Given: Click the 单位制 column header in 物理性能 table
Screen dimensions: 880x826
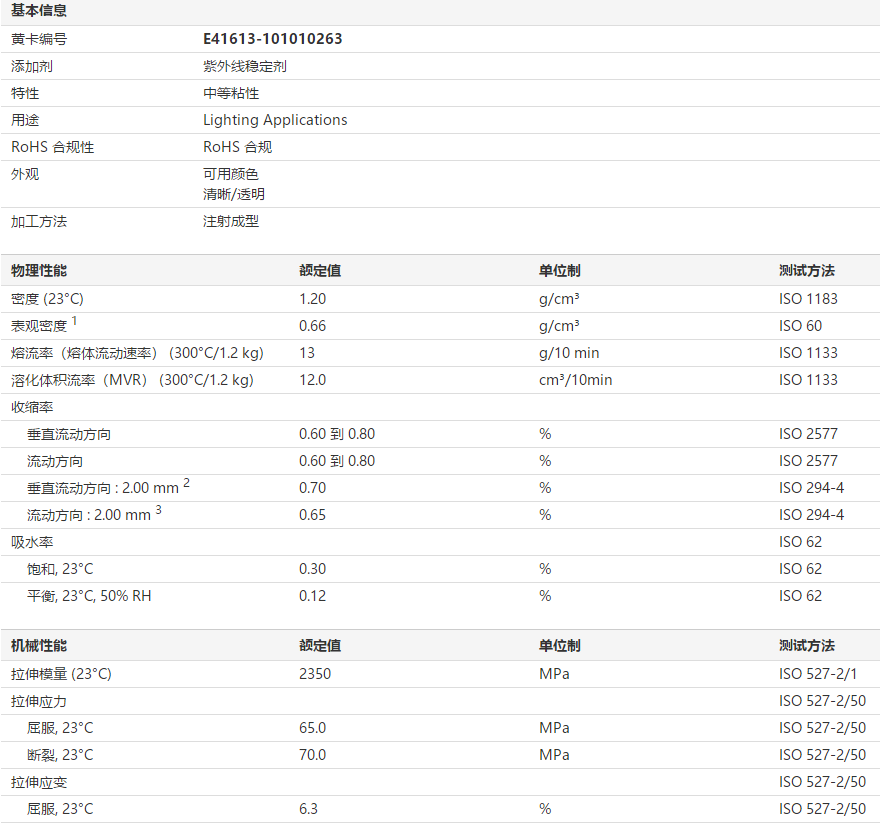Looking at the screenshot, I should [559, 271].
